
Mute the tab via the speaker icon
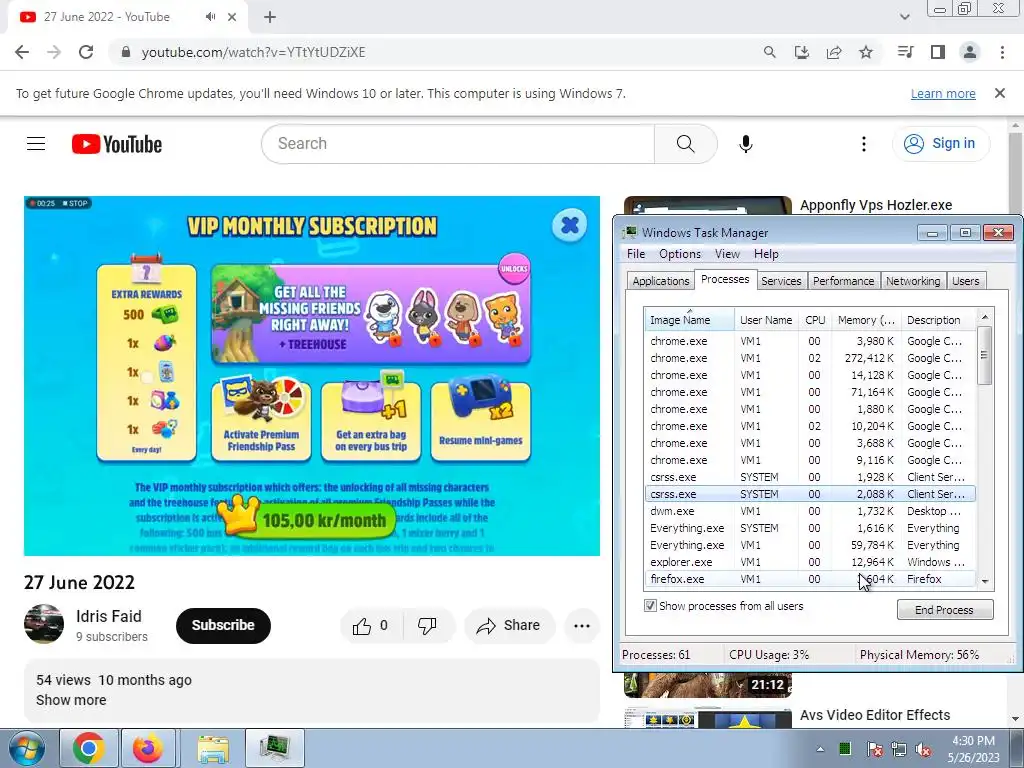pos(210,17)
